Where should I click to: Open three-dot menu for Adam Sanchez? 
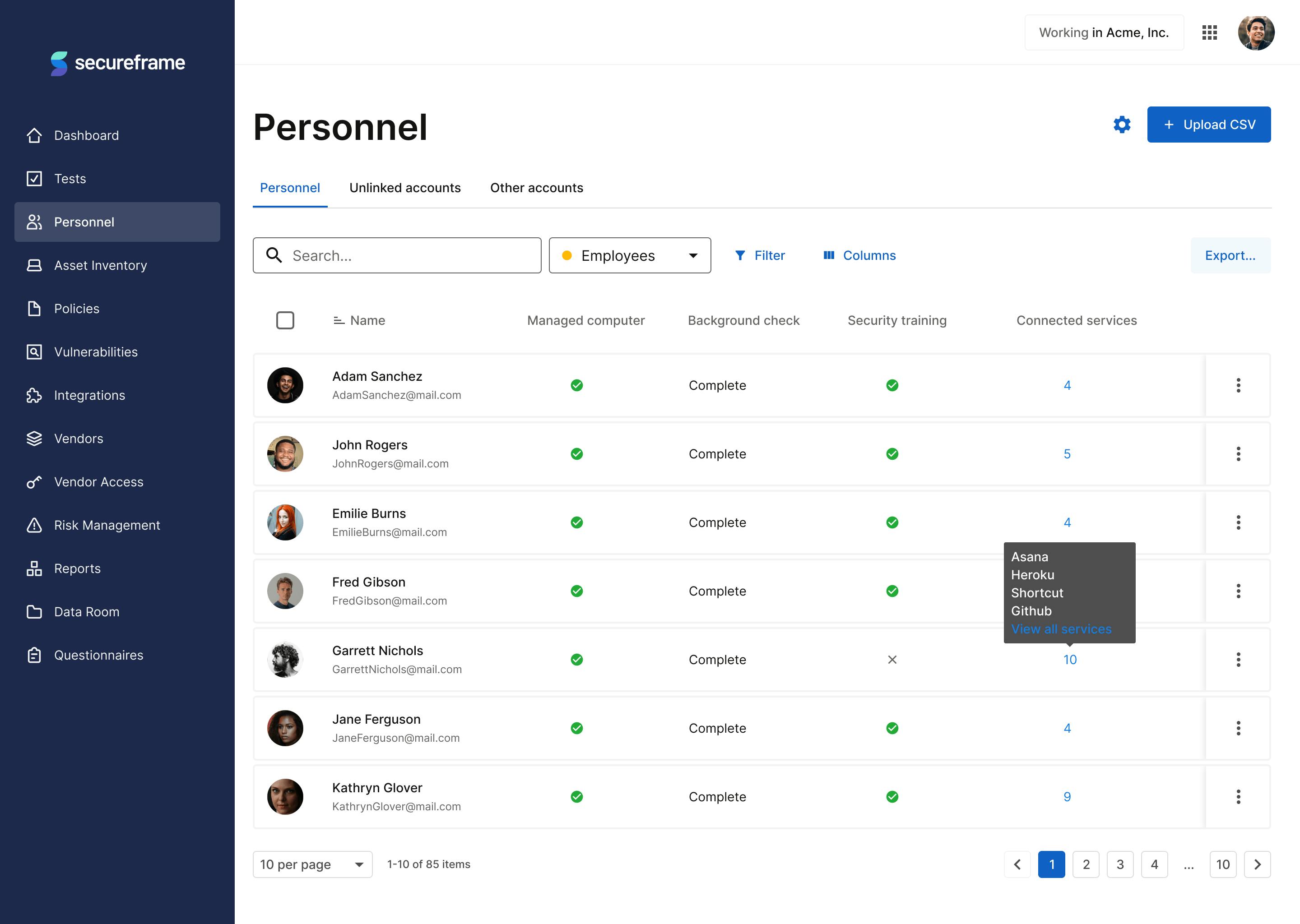click(x=1238, y=385)
